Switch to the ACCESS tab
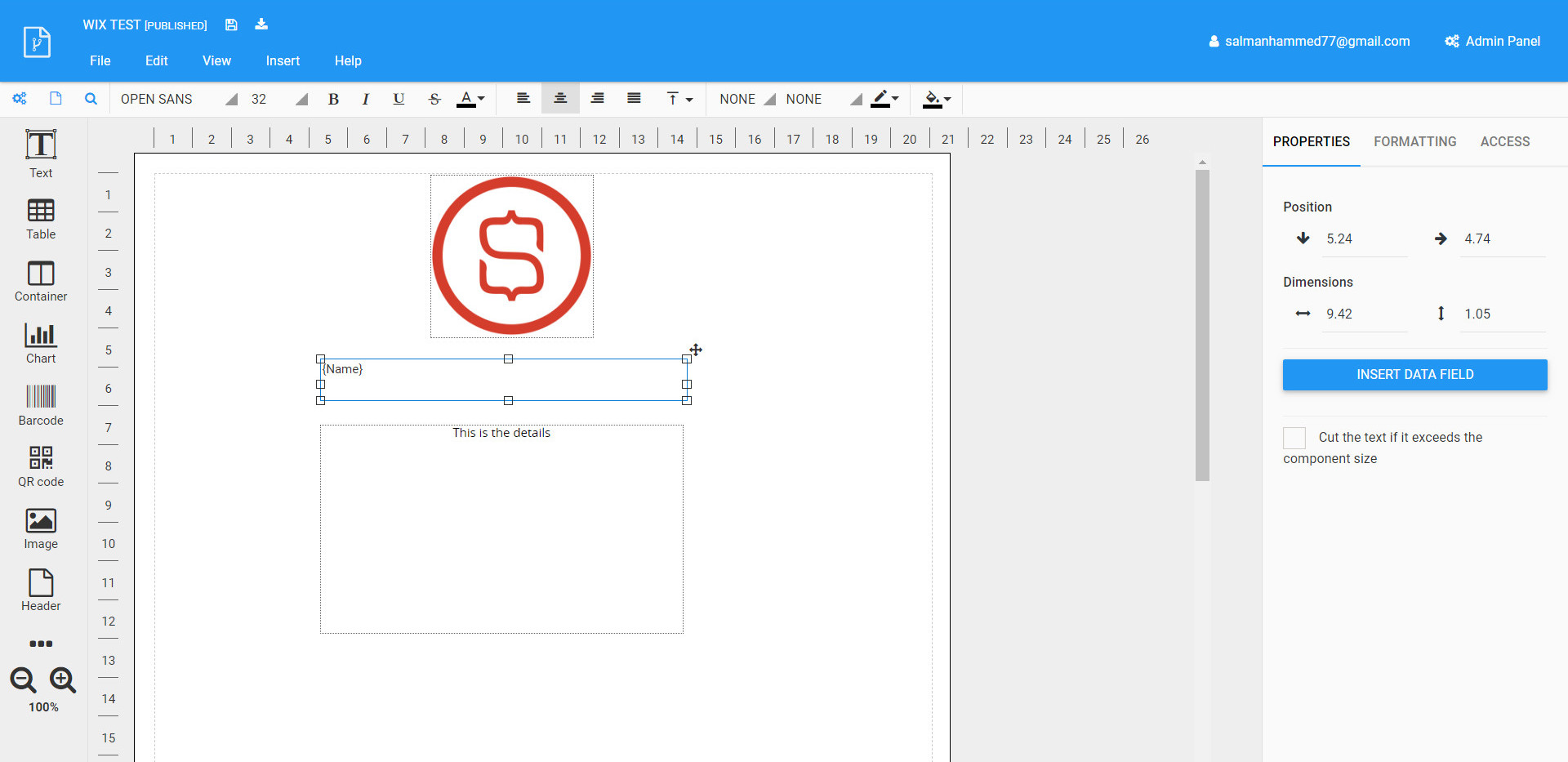The width and height of the screenshot is (1568, 762). 1505,141
